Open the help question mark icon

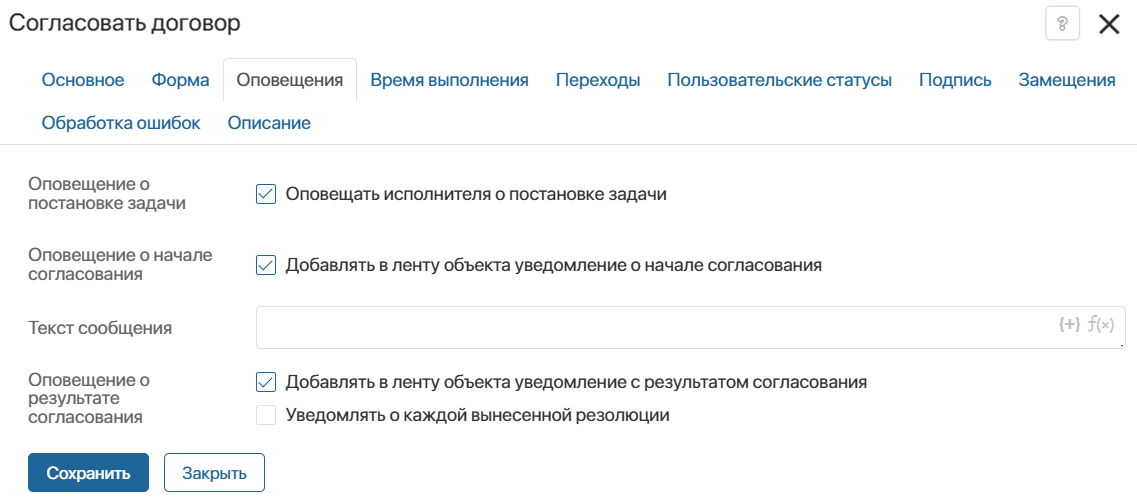[1062, 24]
